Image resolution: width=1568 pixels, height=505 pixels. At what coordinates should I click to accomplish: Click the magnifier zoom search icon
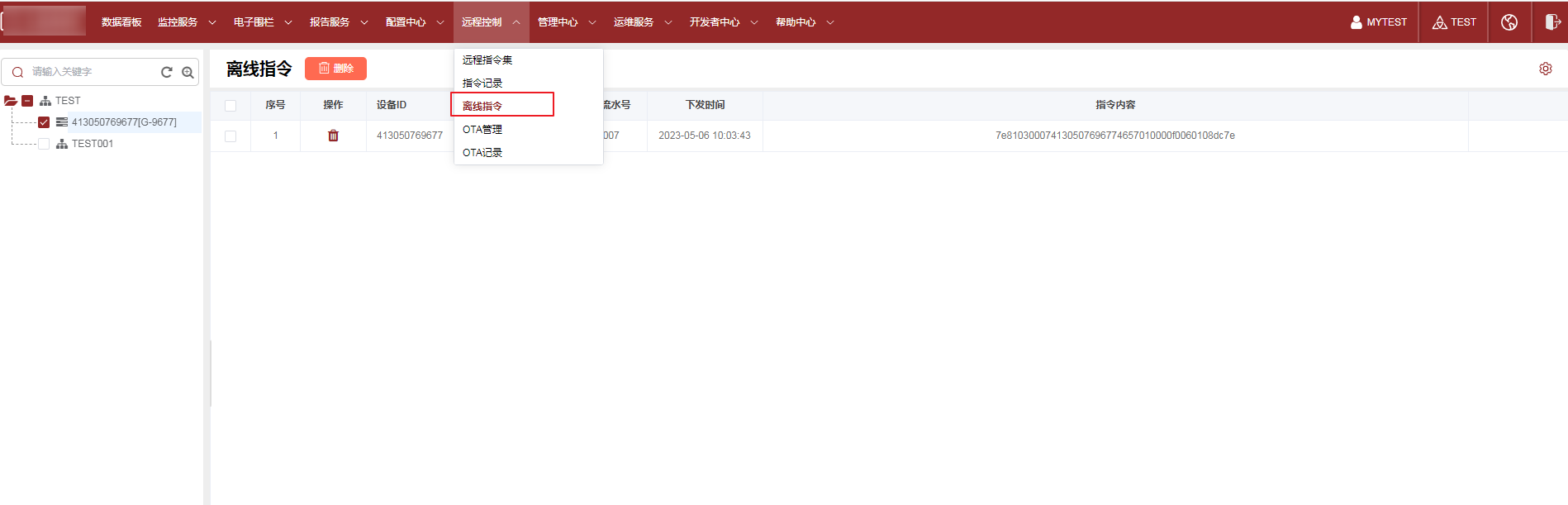click(x=188, y=72)
